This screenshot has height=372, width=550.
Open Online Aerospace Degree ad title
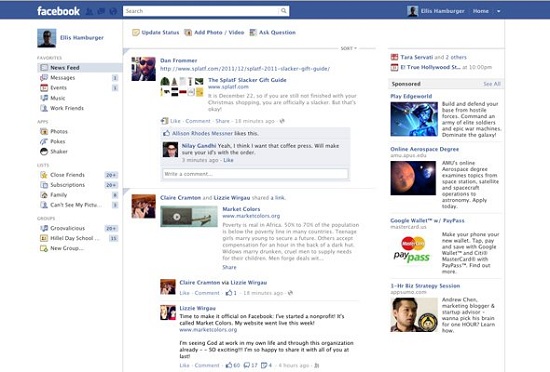(424, 149)
